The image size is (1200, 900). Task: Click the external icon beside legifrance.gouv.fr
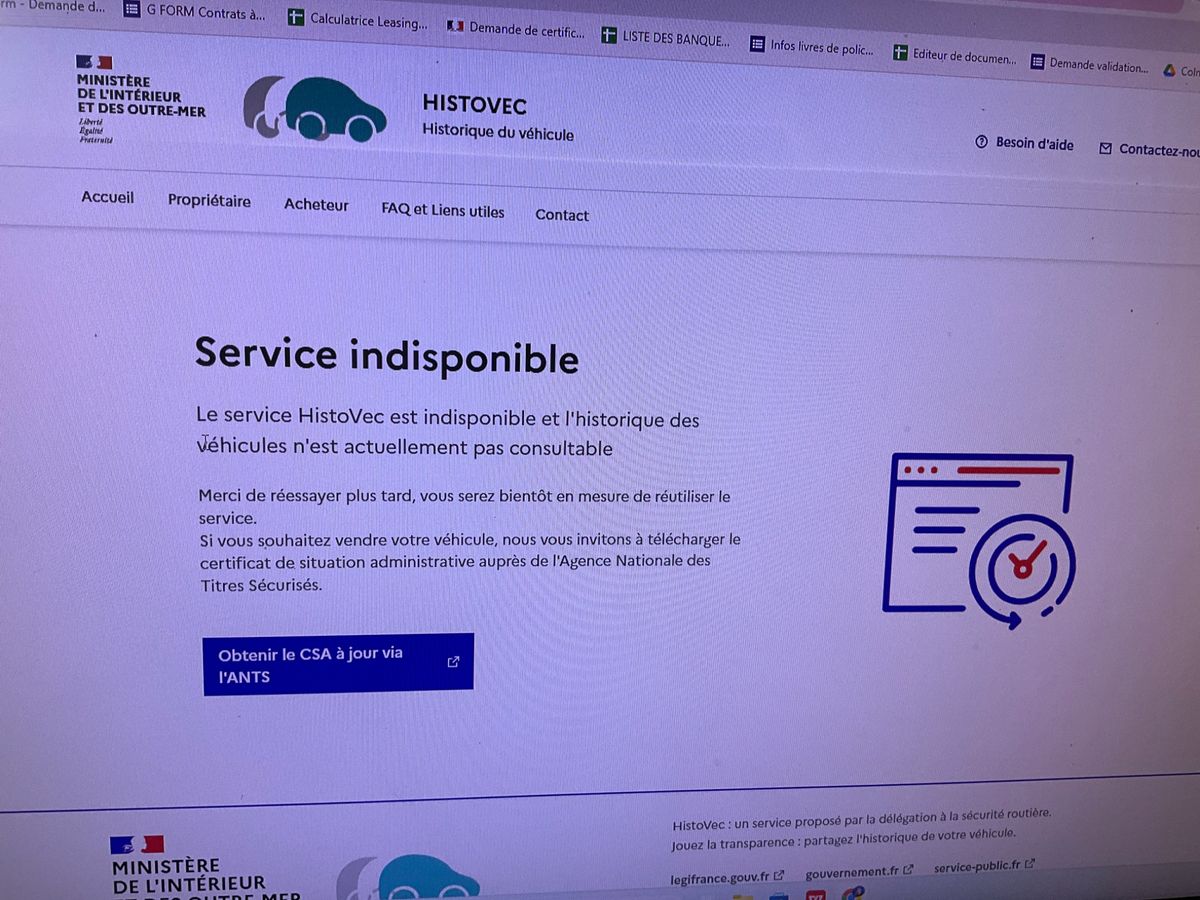[x=779, y=876]
